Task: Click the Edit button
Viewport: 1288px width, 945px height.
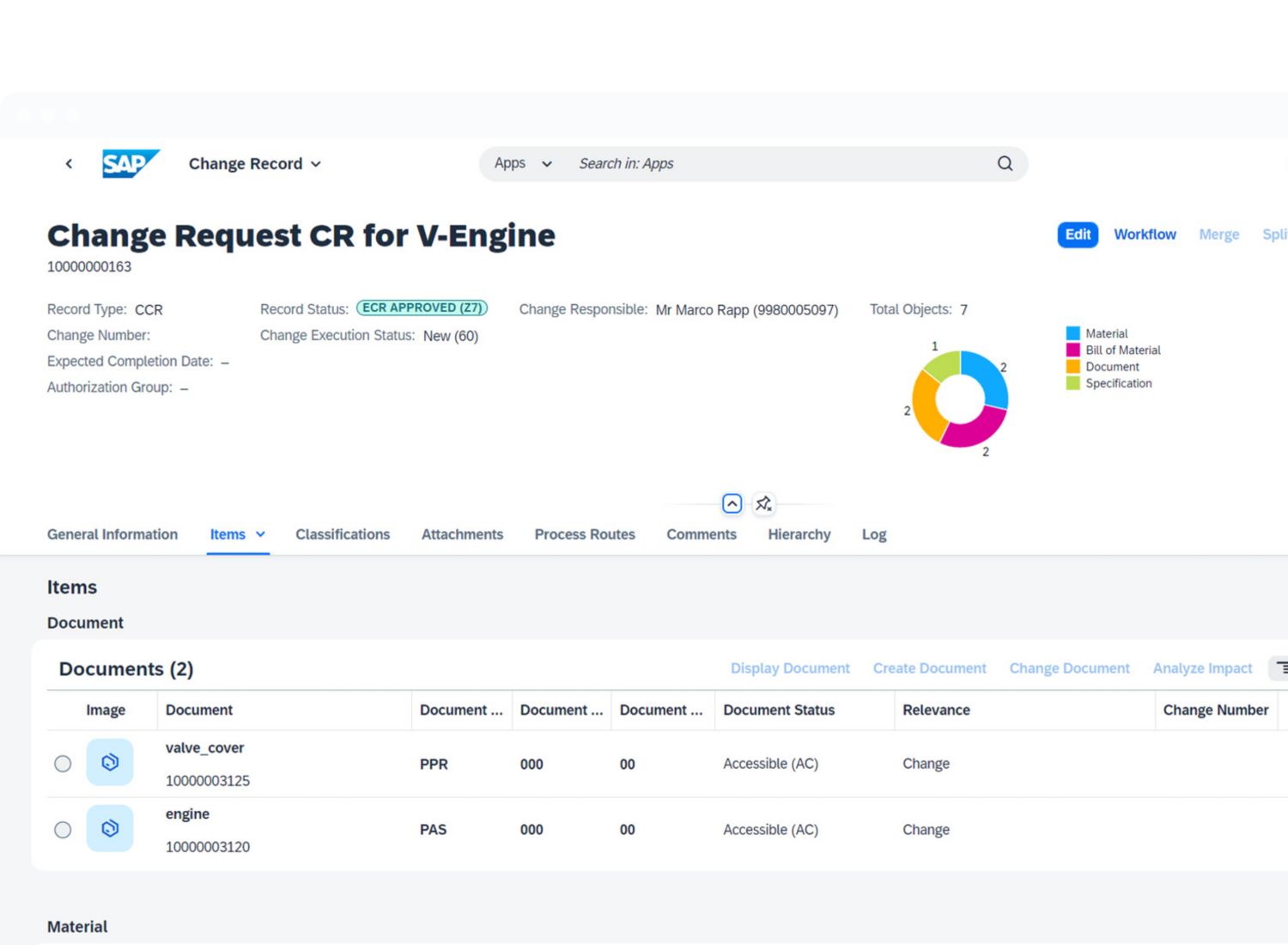Action: pyautogui.click(x=1078, y=235)
